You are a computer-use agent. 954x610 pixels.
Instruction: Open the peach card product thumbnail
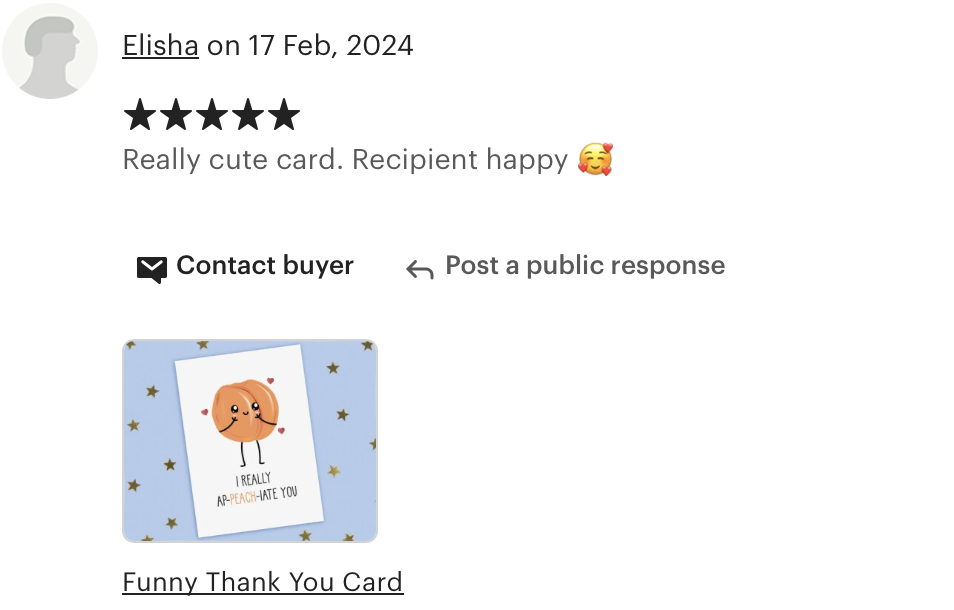[x=250, y=441]
